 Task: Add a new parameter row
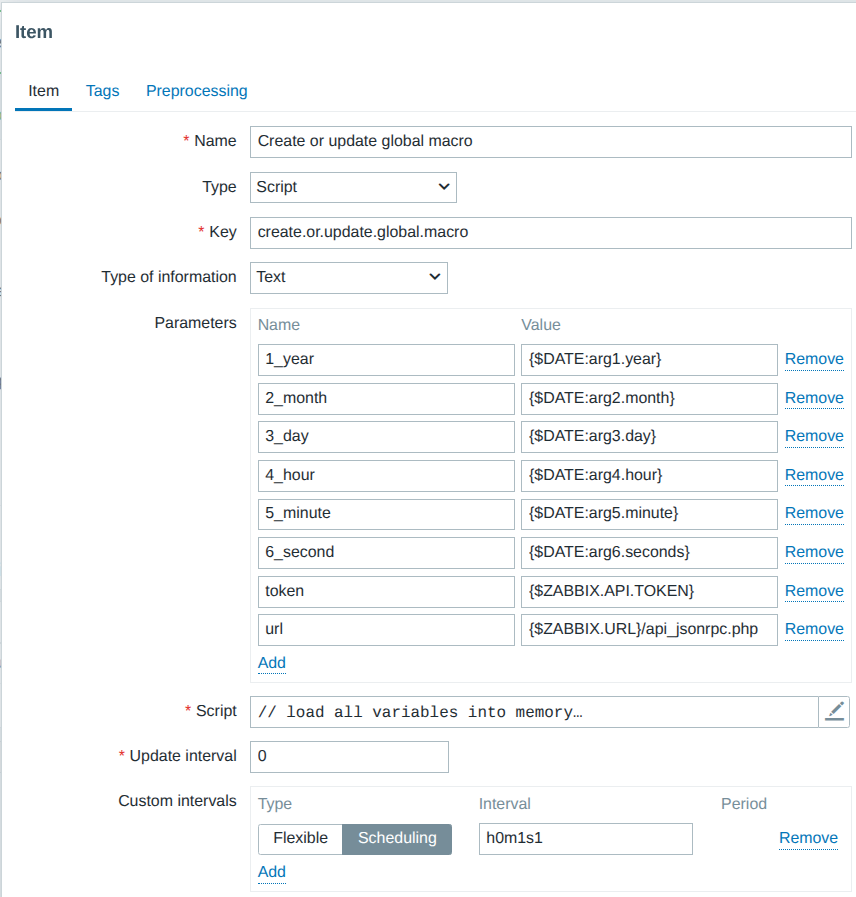click(271, 663)
